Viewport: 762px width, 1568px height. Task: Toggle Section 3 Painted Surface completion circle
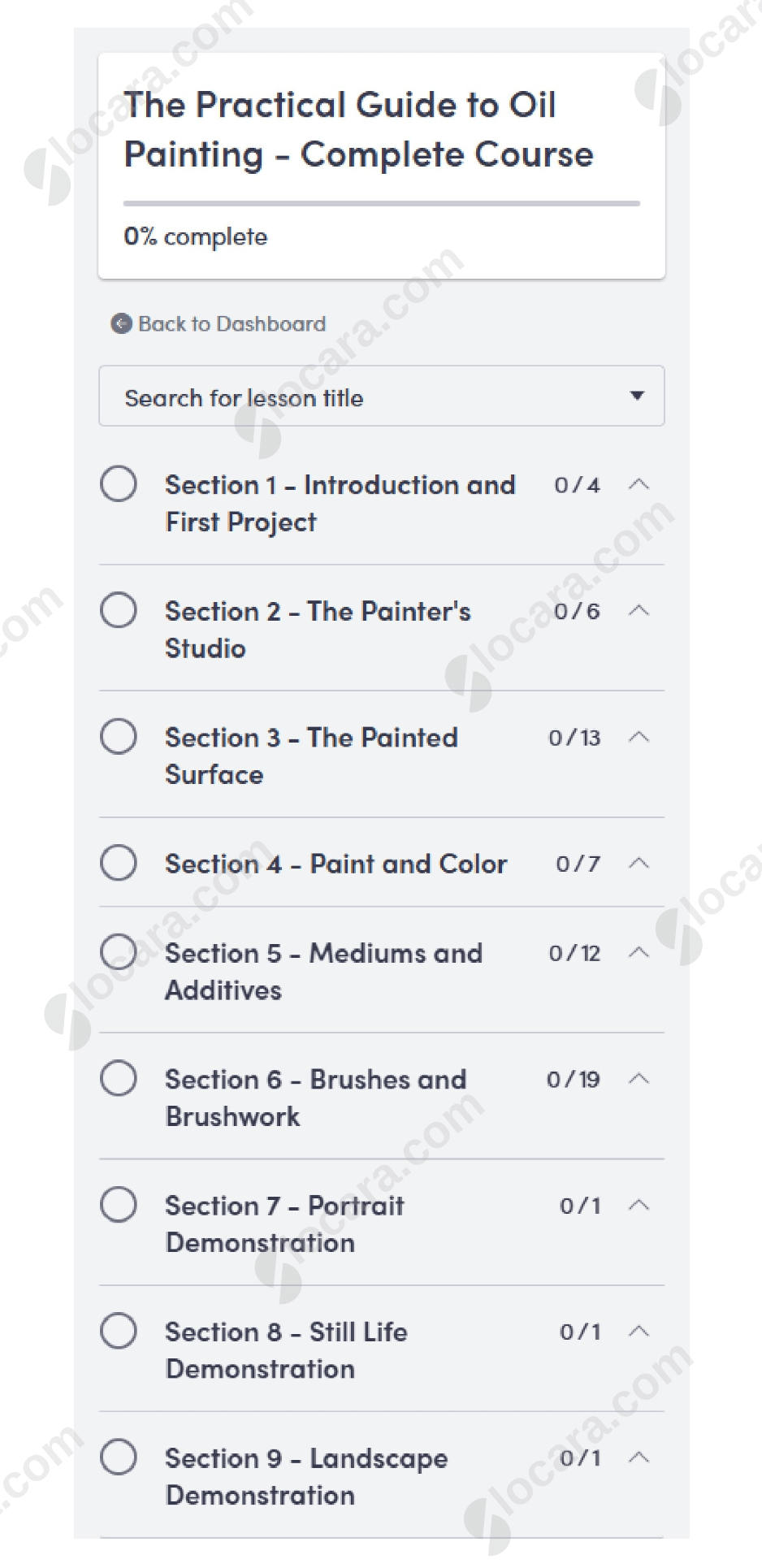pos(119,737)
